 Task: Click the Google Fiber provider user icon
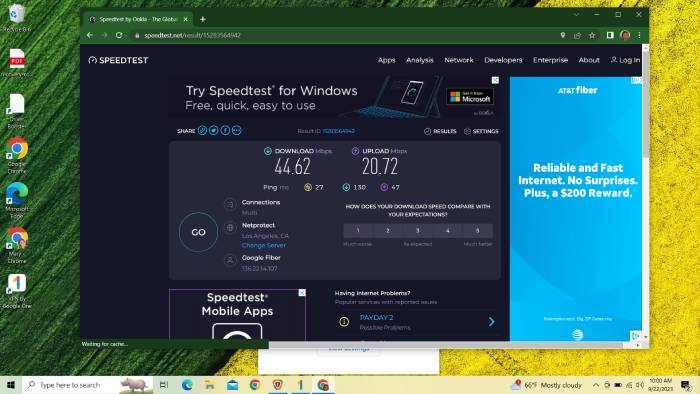coord(230,260)
